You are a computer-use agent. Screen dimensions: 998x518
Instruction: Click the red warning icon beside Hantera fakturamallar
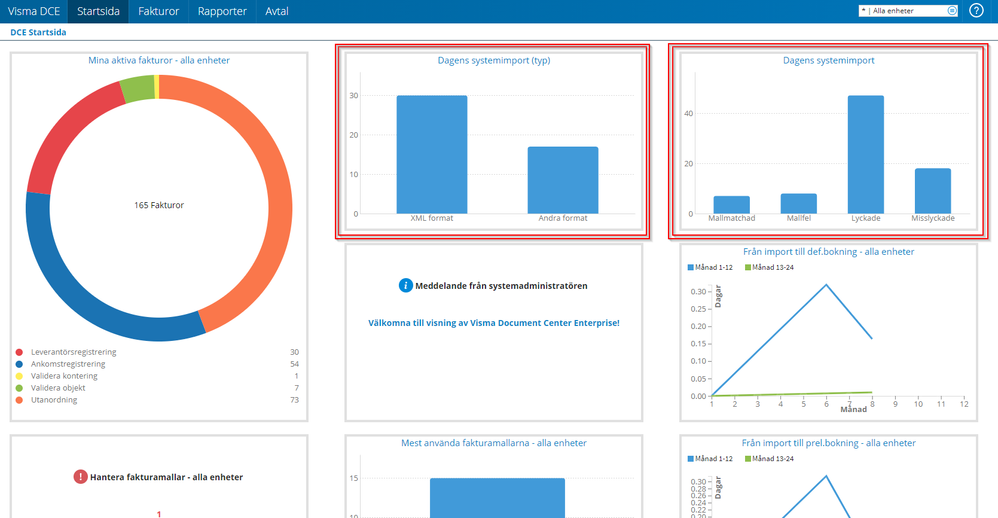point(80,477)
